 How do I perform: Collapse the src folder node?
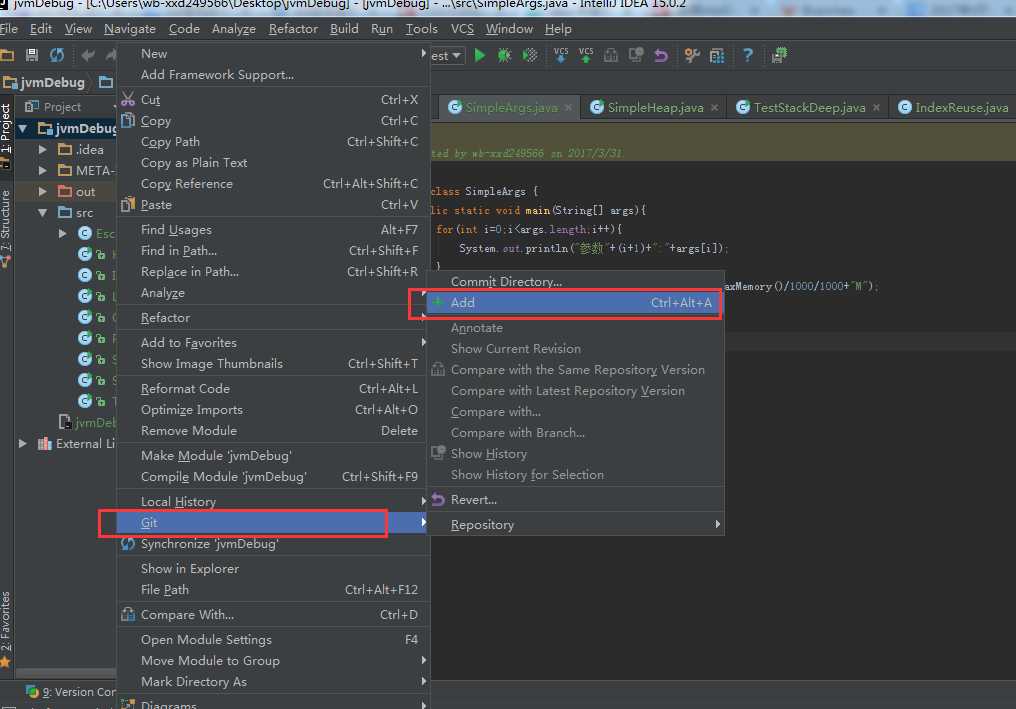[x=43, y=213]
